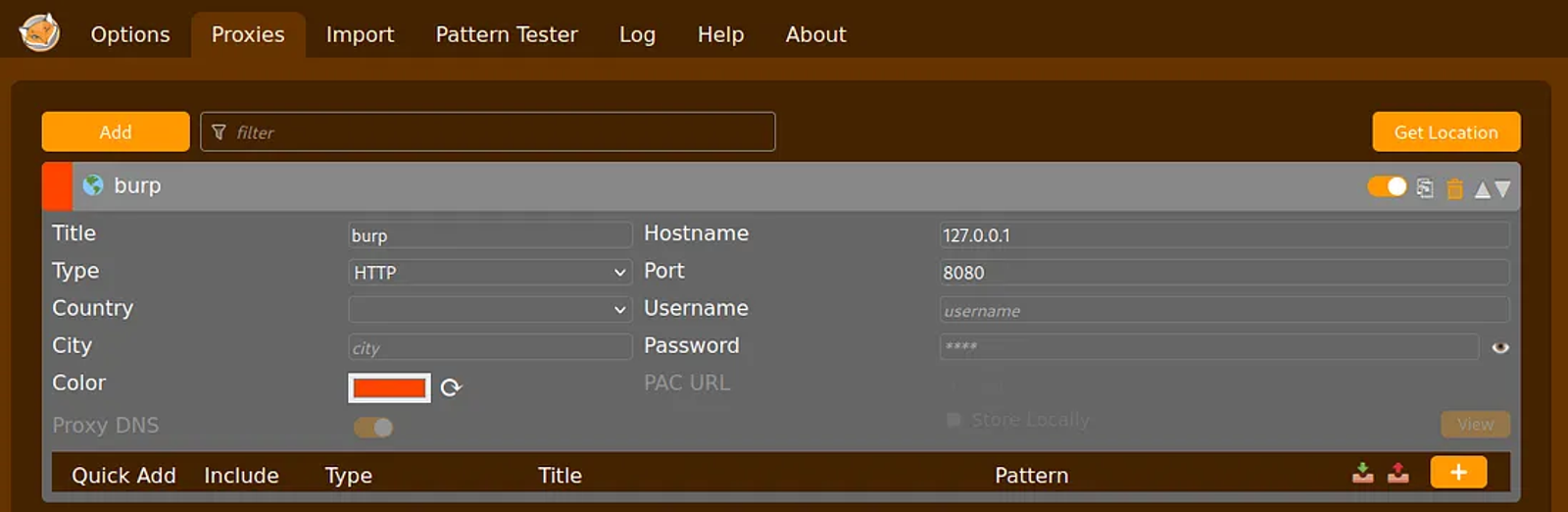This screenshot has height=512, width=1568.
Task: Go to the Pattern Tester tab
Action: [x=507, y=34]
